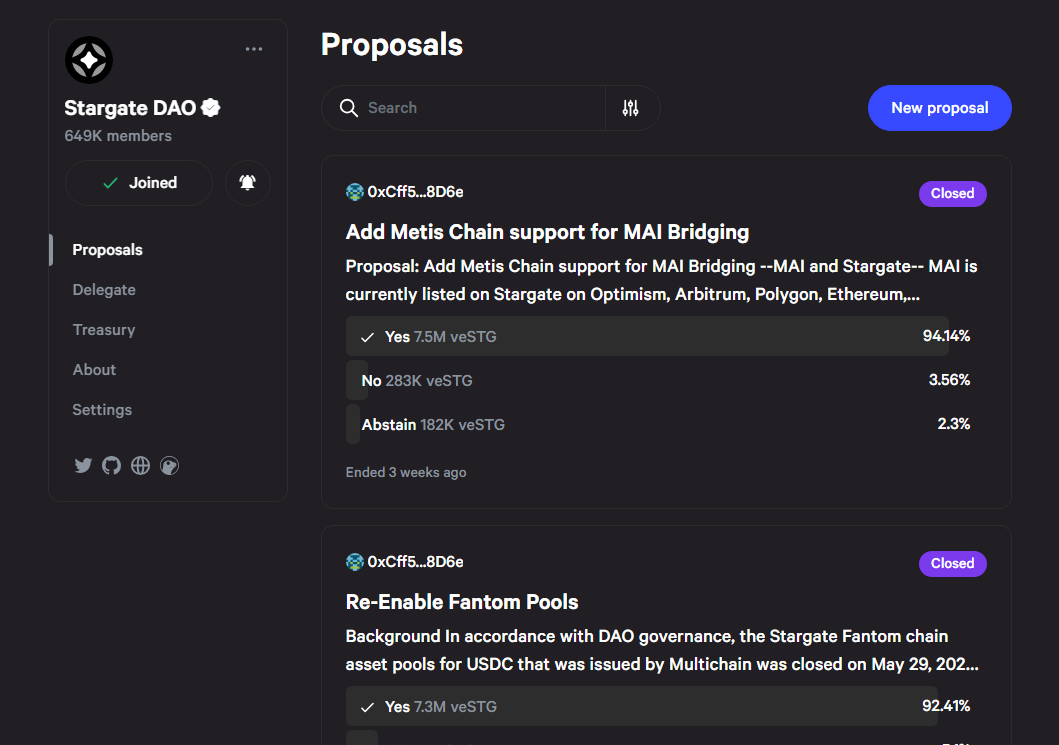Open the Re-Enable Fantom Pools proposal
Image resolution: width=1059 pixels, height=745 pixels.
pos(462,602)
